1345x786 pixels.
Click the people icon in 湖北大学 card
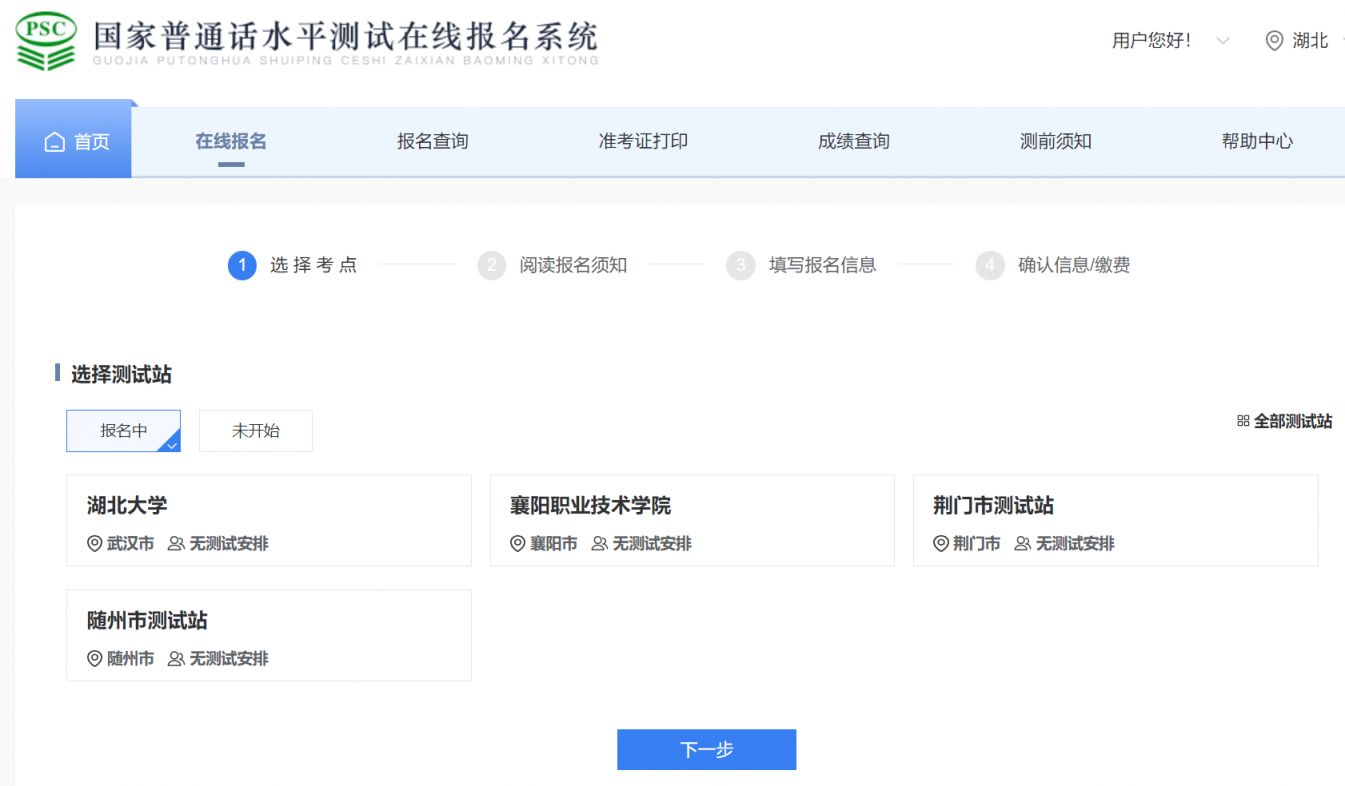pyautogui.click(x=176, y=544)
